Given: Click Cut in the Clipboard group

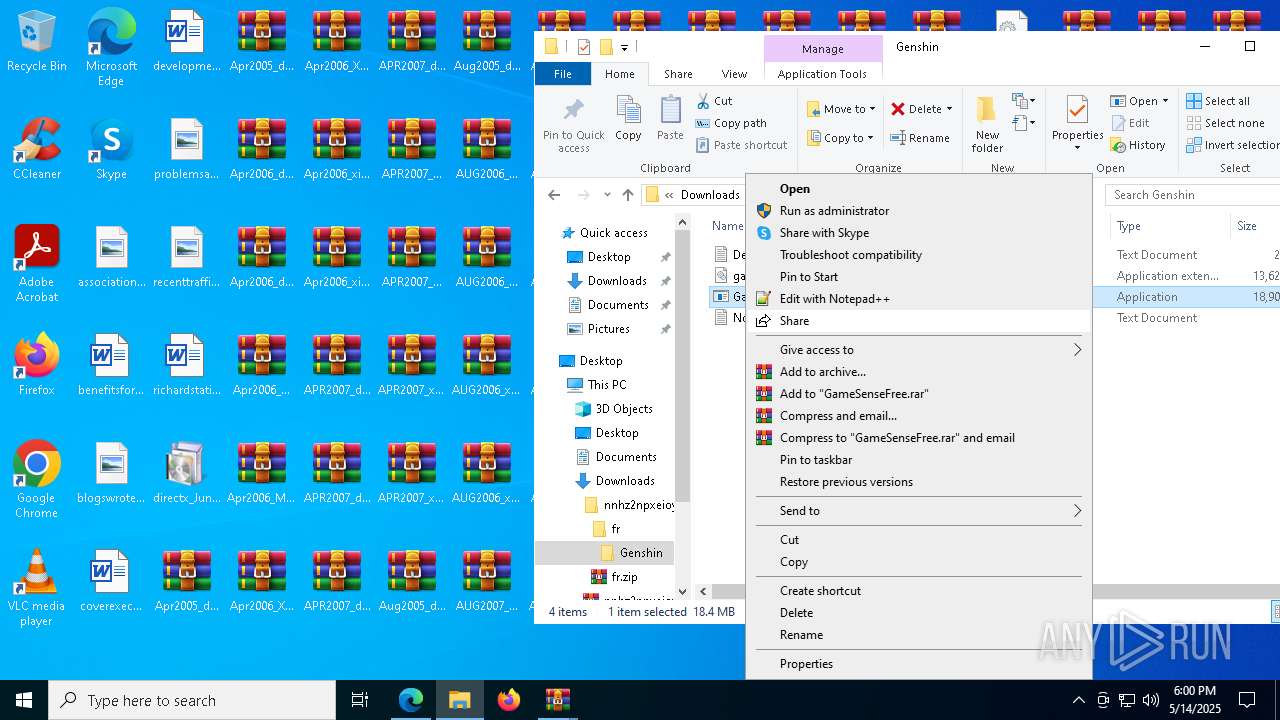Looking at the screenshot, I should (714, 101).
